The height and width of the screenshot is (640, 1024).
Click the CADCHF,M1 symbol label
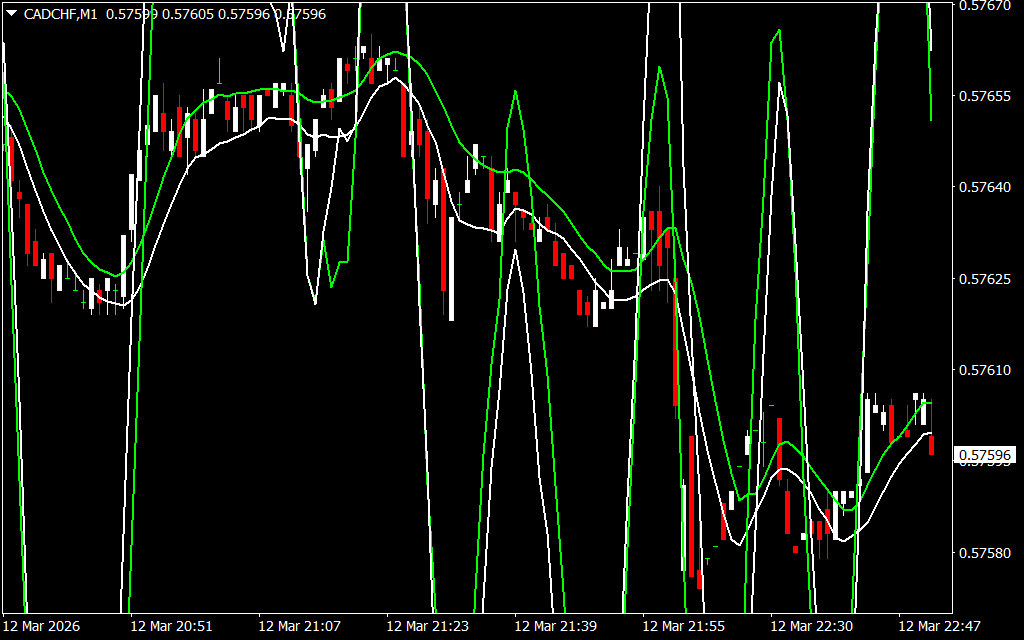tap(60, 14)
